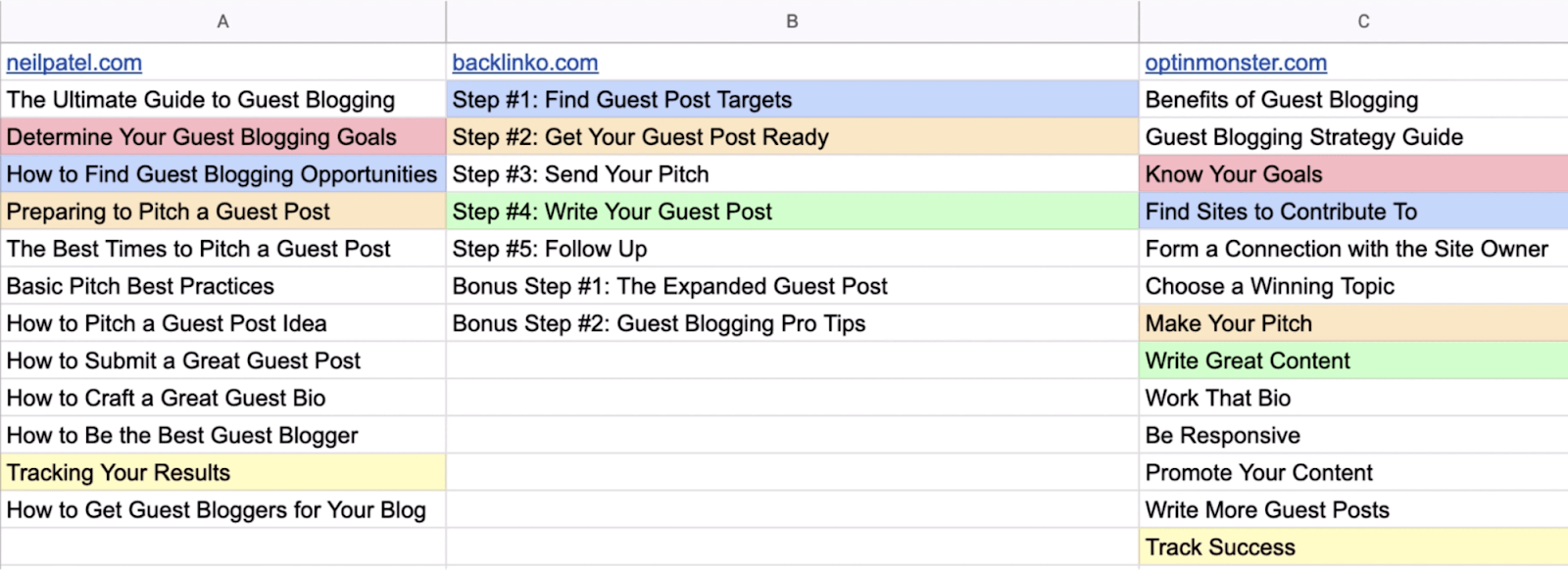The height and width of the screenshot is (570, 1568).
Task: Click the 'Preparing to Pitch a Guest Post' cell
Action: pyautogui.click(x=169, y=212)
